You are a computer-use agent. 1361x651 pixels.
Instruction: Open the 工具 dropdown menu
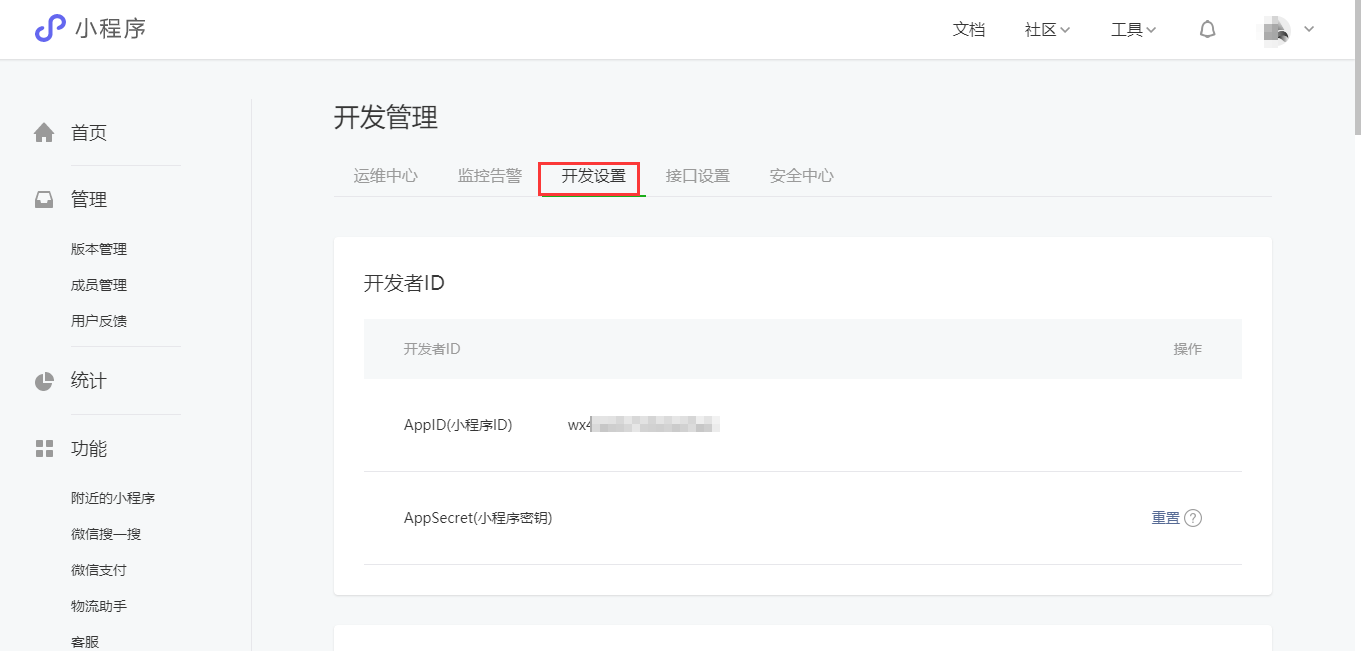(x=1133, y=29)
